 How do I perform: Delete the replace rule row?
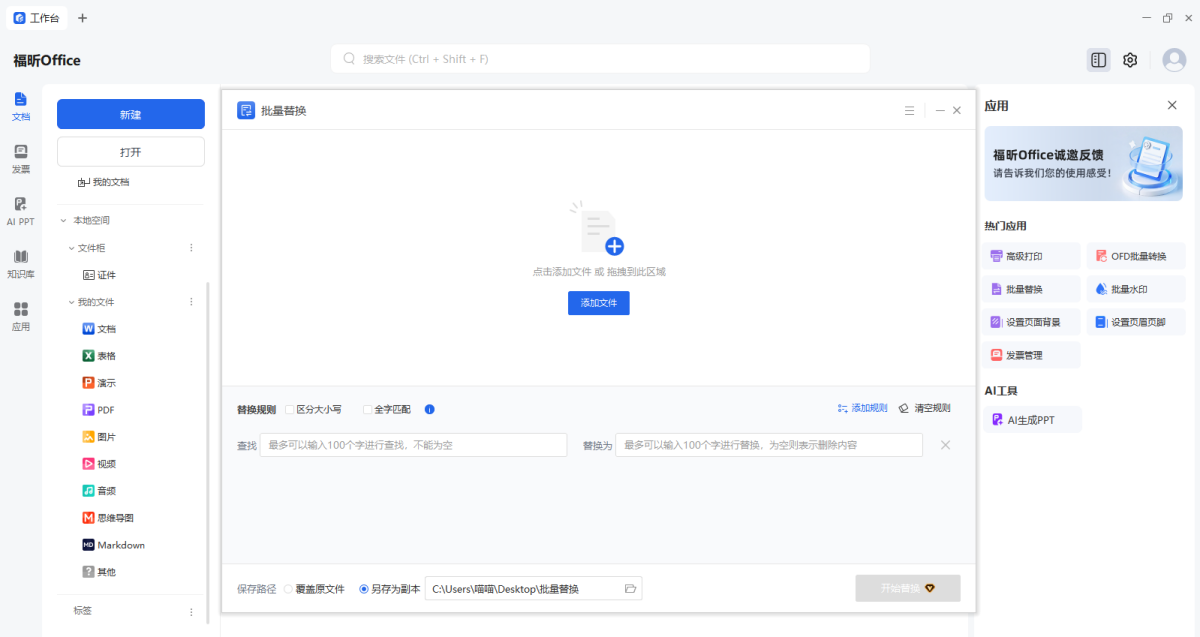pos(945,445)
